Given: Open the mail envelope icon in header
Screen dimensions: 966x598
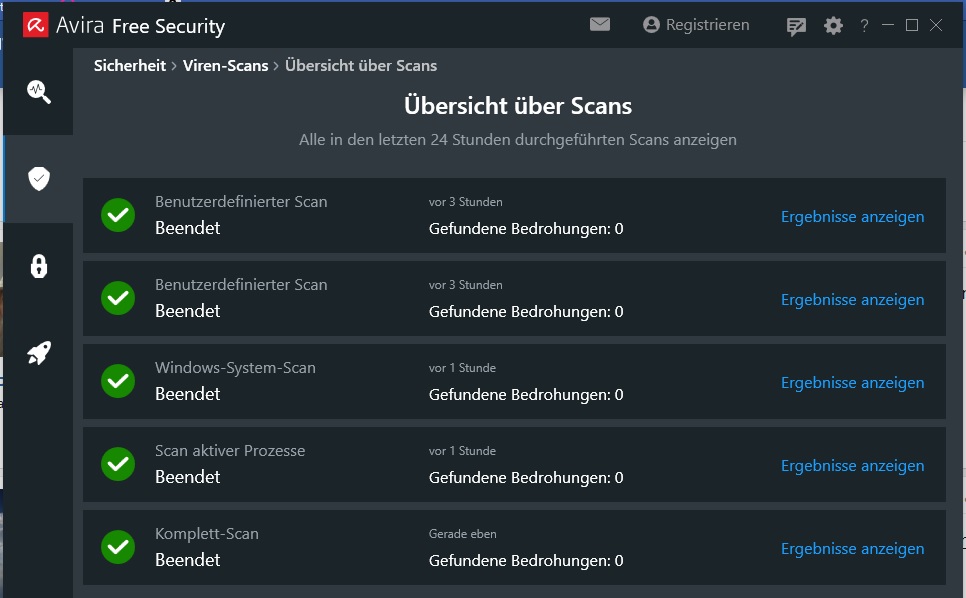Looking at the screenshot, I should coord(600,25).
